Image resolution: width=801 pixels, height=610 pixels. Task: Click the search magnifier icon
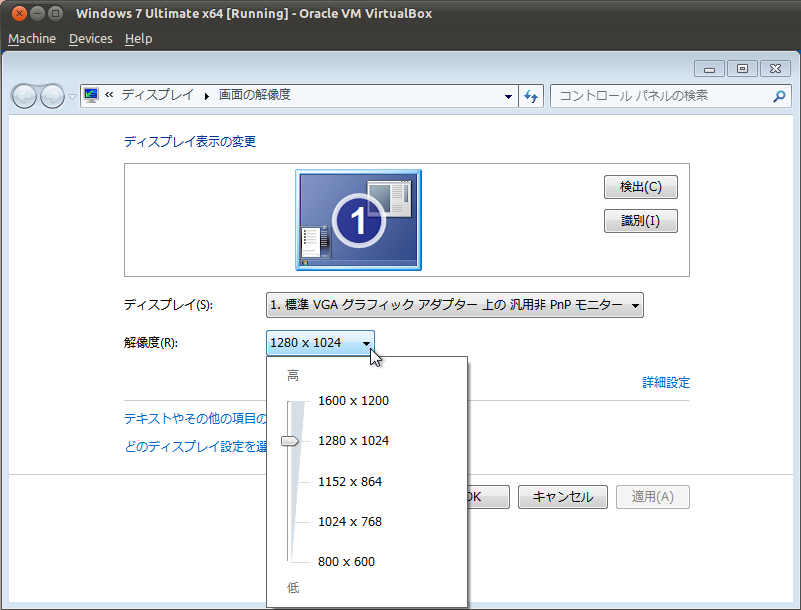pos(779,96)
